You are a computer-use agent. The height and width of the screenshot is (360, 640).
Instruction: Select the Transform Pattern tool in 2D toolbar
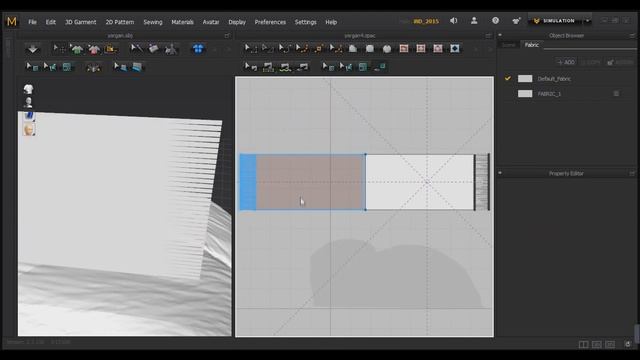pos(250,49)
